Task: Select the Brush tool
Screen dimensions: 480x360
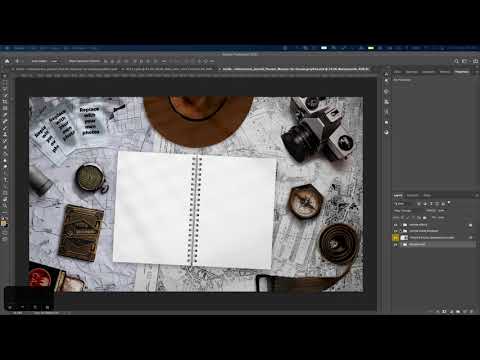Action: 5,128
